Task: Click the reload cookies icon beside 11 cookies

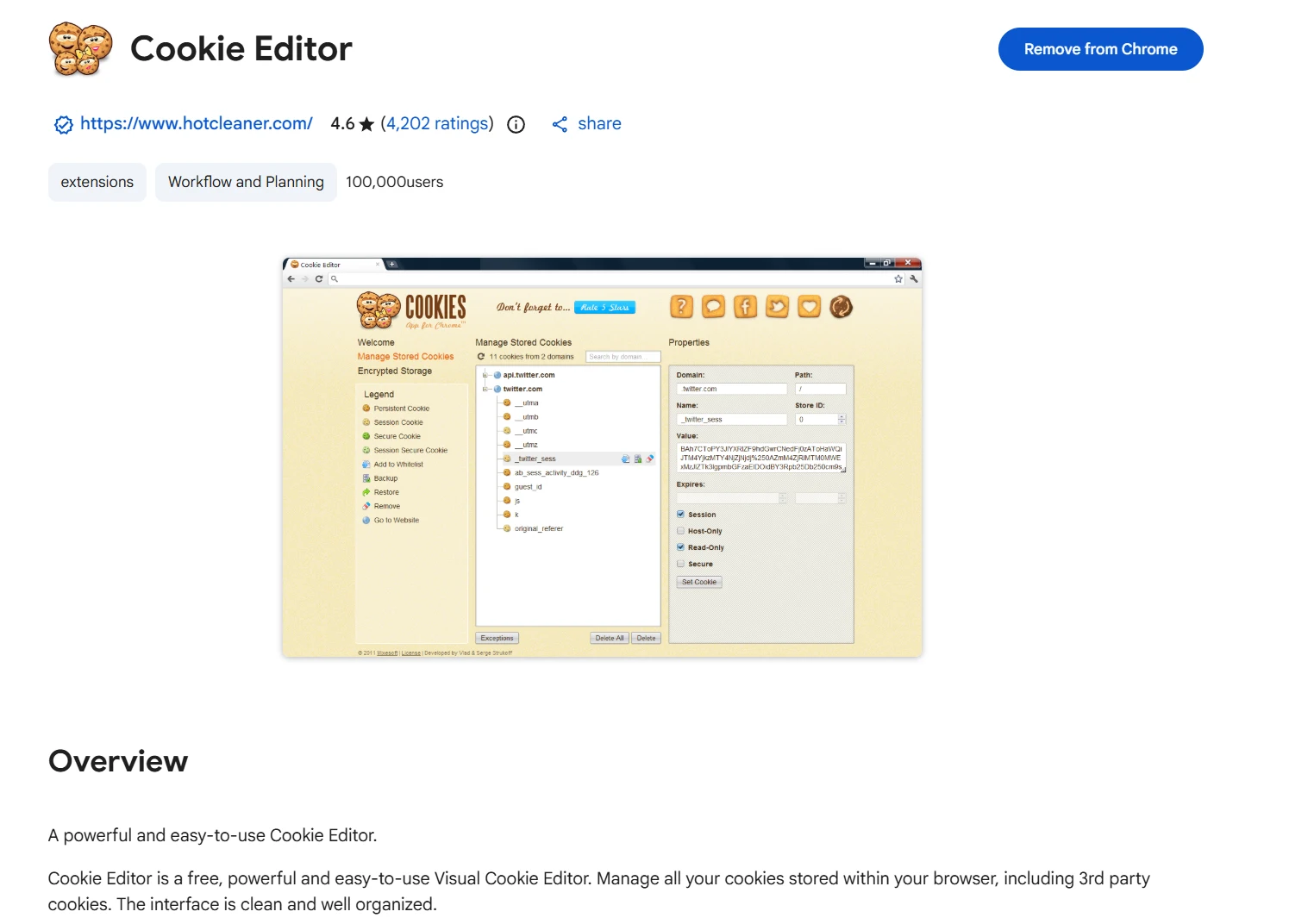Action: [x=481, y=356]
